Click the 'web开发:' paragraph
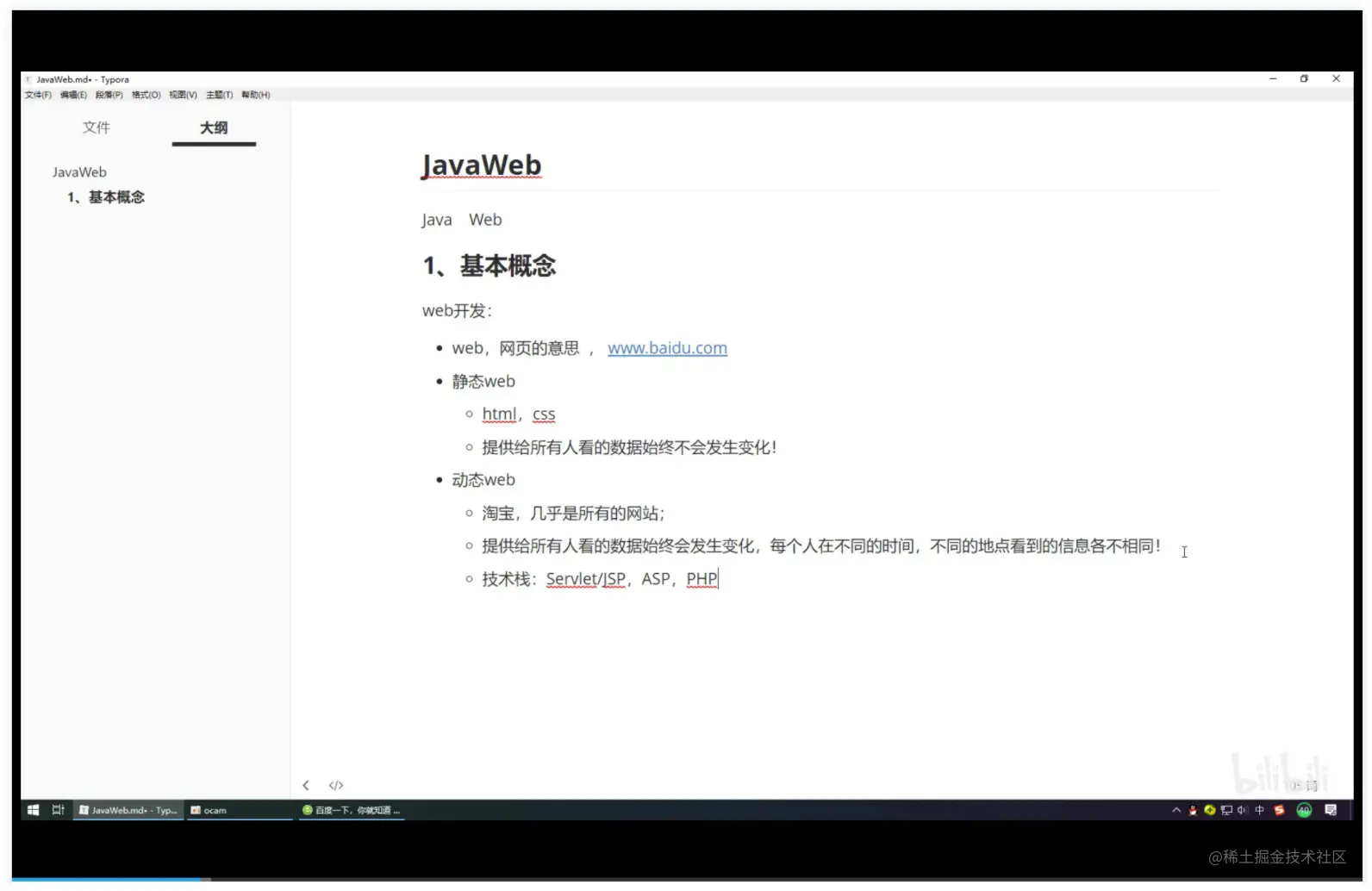This screenshot has height=891, width=1372. [x=457, y=311]
